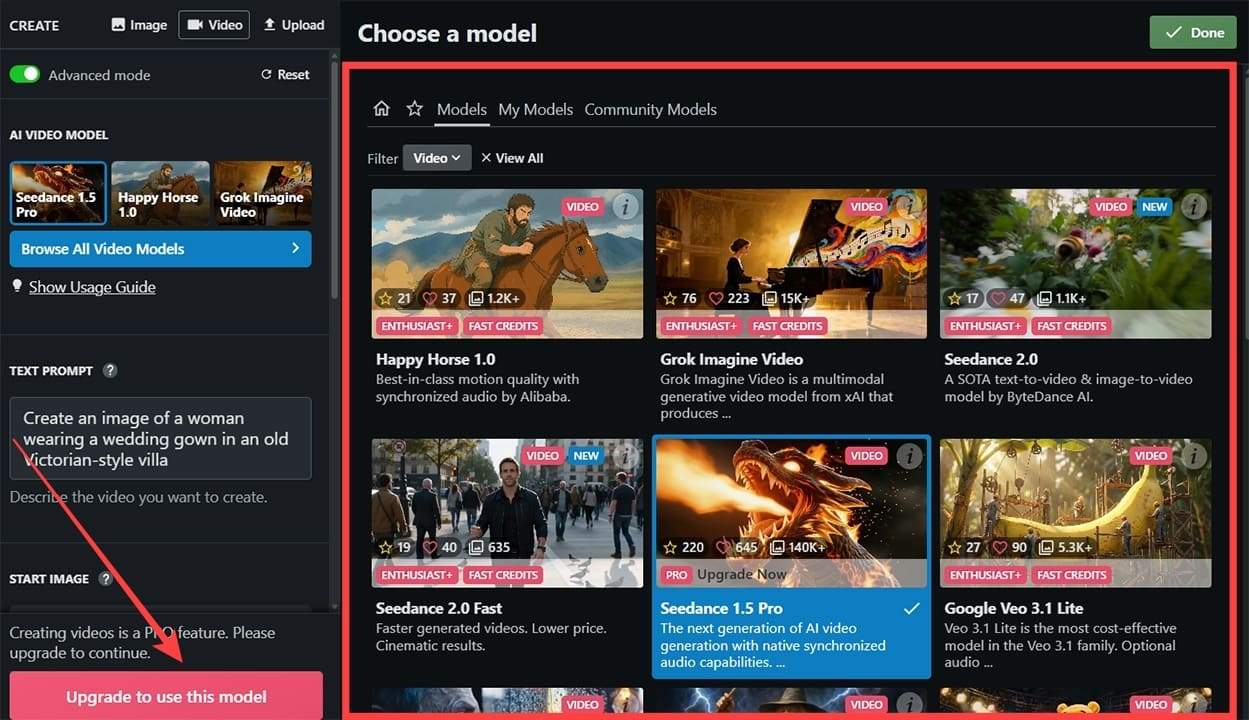Click the star icon on Seedance 2.0 card
The height and width of the screenshot is (720, 1249).
954,298
